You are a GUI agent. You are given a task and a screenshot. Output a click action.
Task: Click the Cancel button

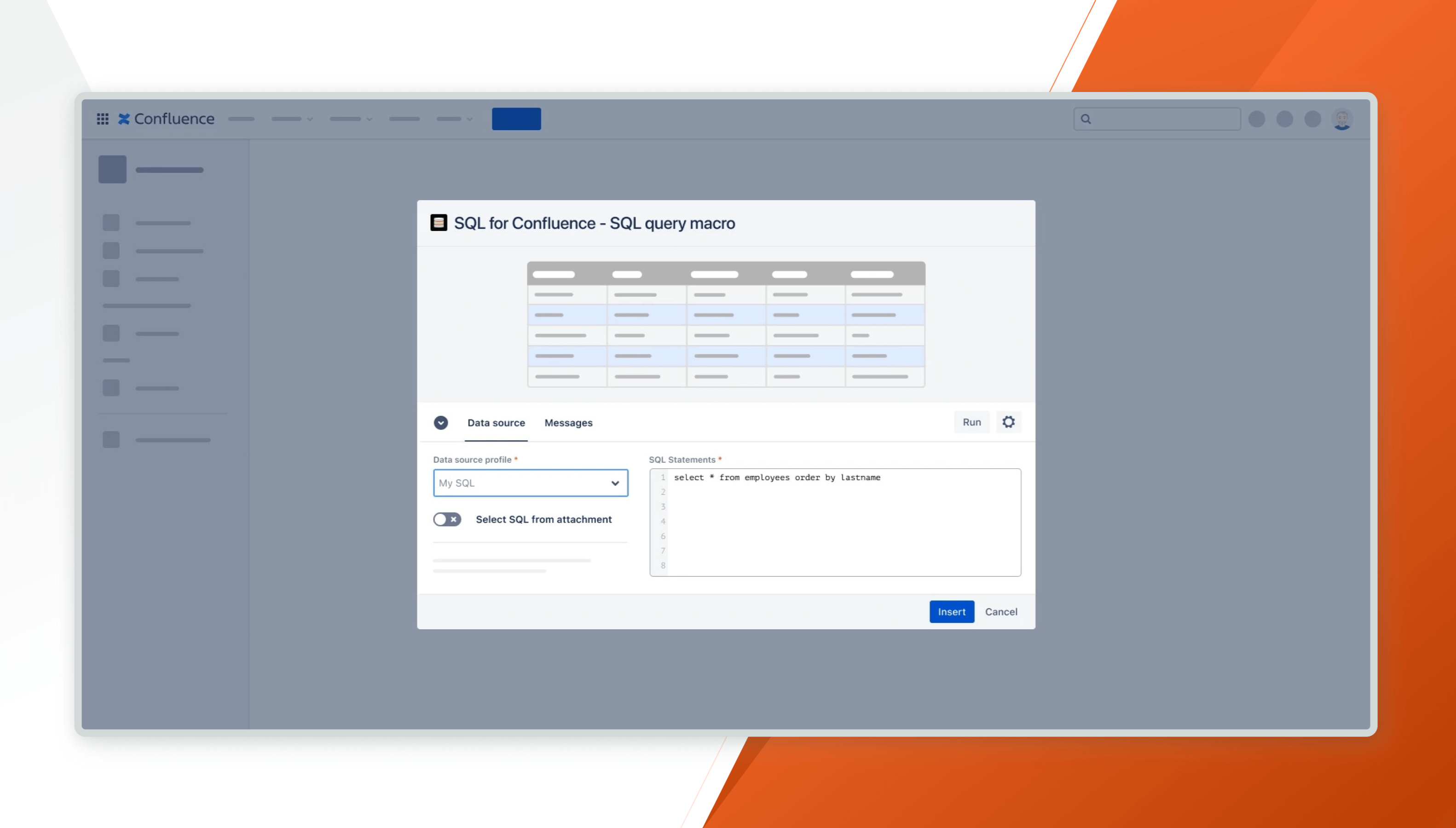(1001, 612)
